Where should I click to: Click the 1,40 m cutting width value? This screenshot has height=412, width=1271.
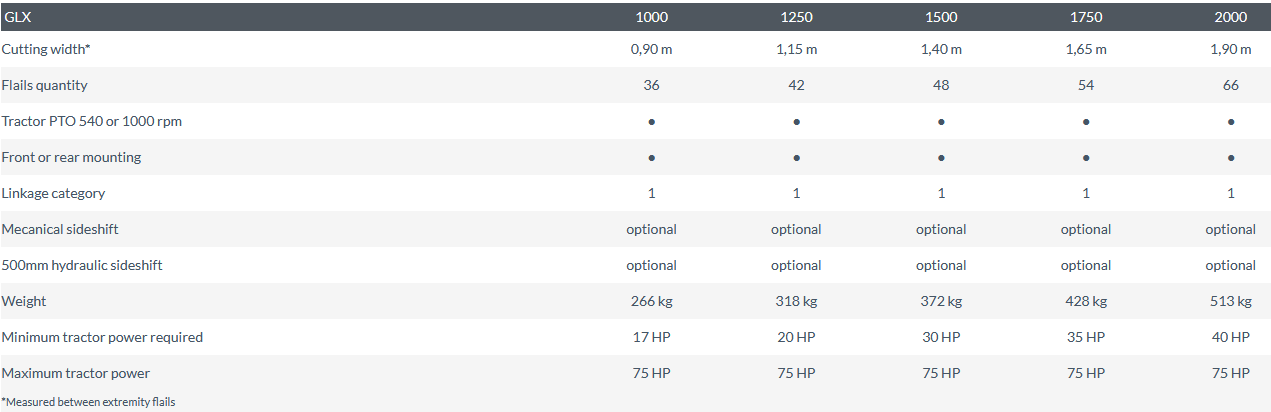tap(941, 49)
